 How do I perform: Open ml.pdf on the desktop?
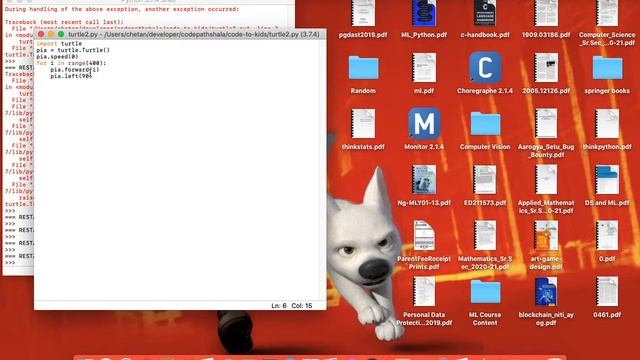tap(424, 68)
